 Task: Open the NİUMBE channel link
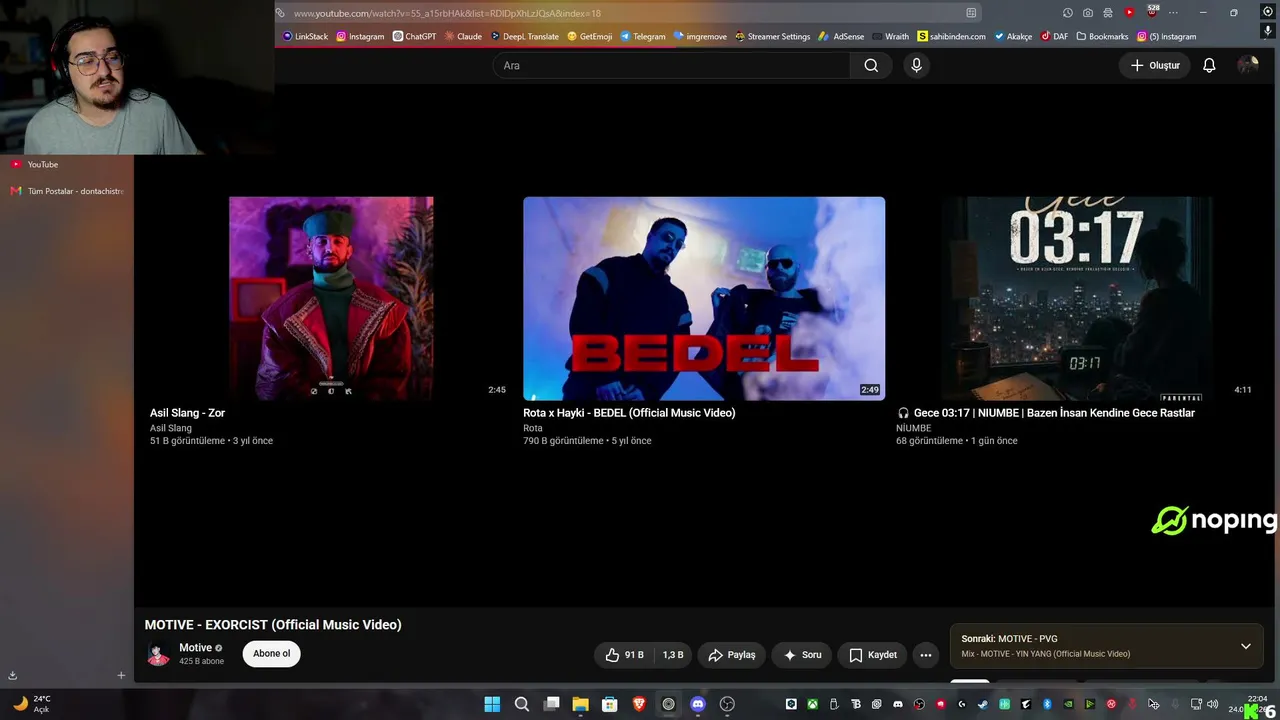913,428
